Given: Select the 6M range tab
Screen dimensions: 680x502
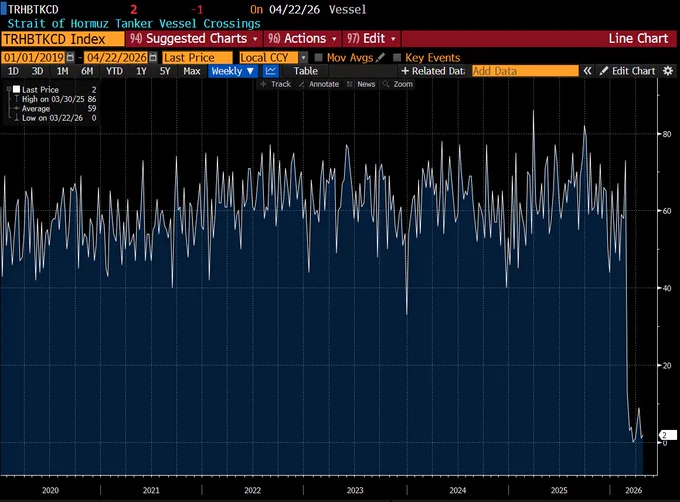Looking at the screenshot, I should pyautogui.click(x=87, y=71).
